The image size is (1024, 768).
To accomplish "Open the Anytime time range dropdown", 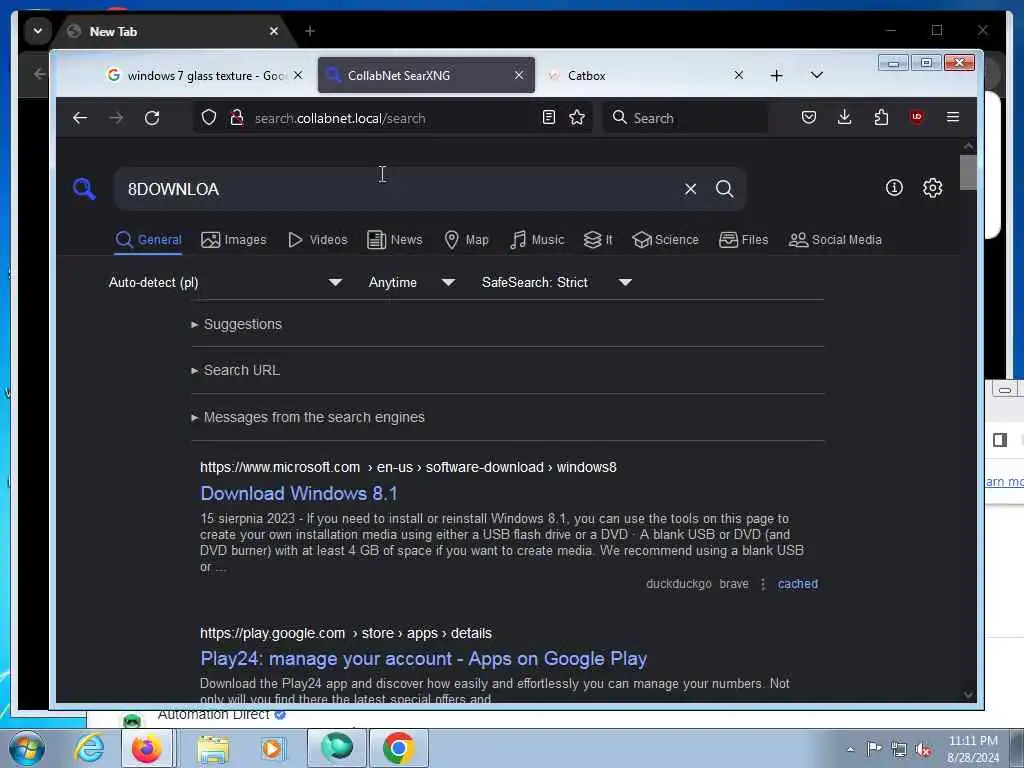I will 411,282.
